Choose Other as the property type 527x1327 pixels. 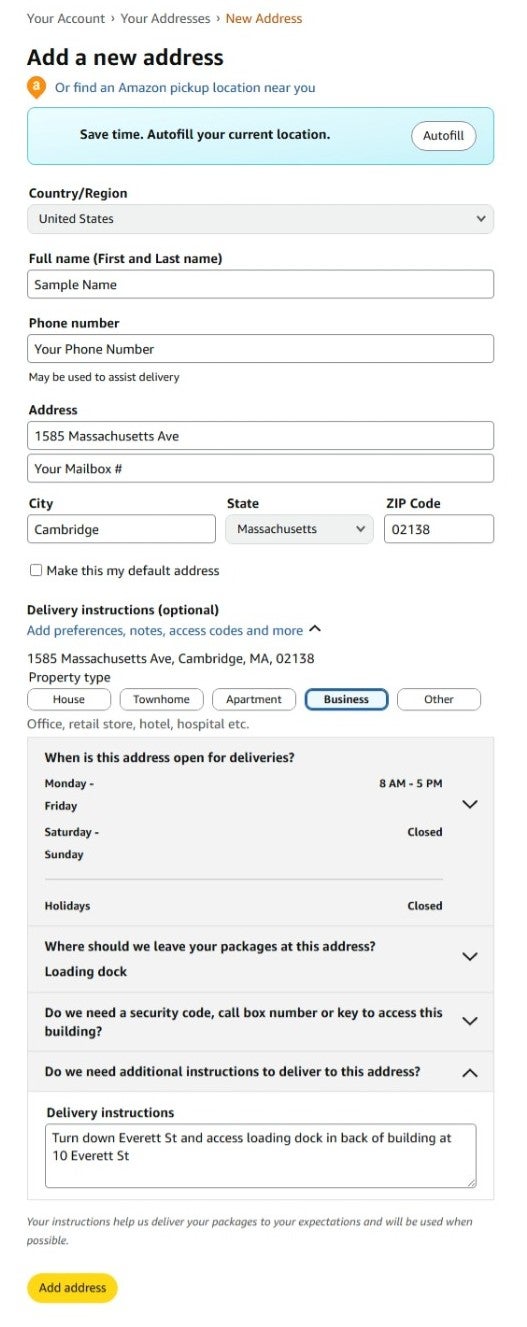click(439, 699)
